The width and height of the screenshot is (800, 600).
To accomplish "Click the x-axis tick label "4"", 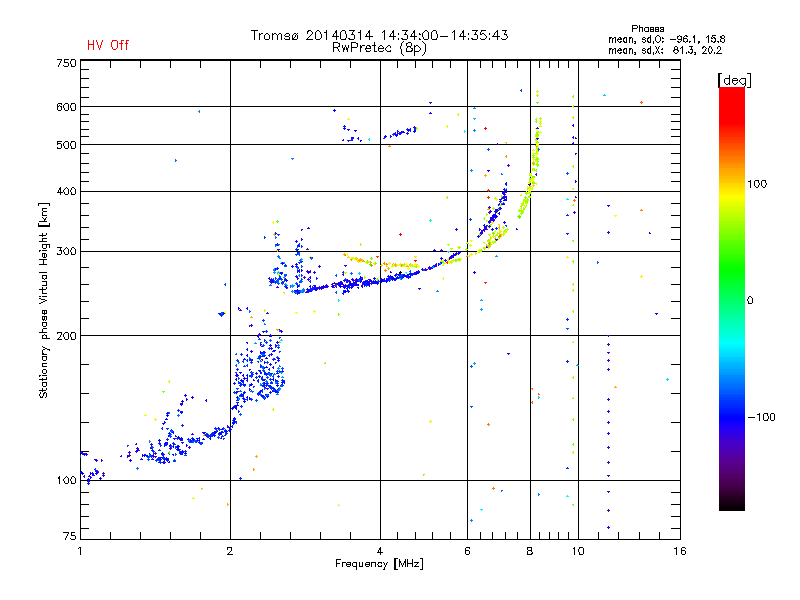I will click(380, 551).
